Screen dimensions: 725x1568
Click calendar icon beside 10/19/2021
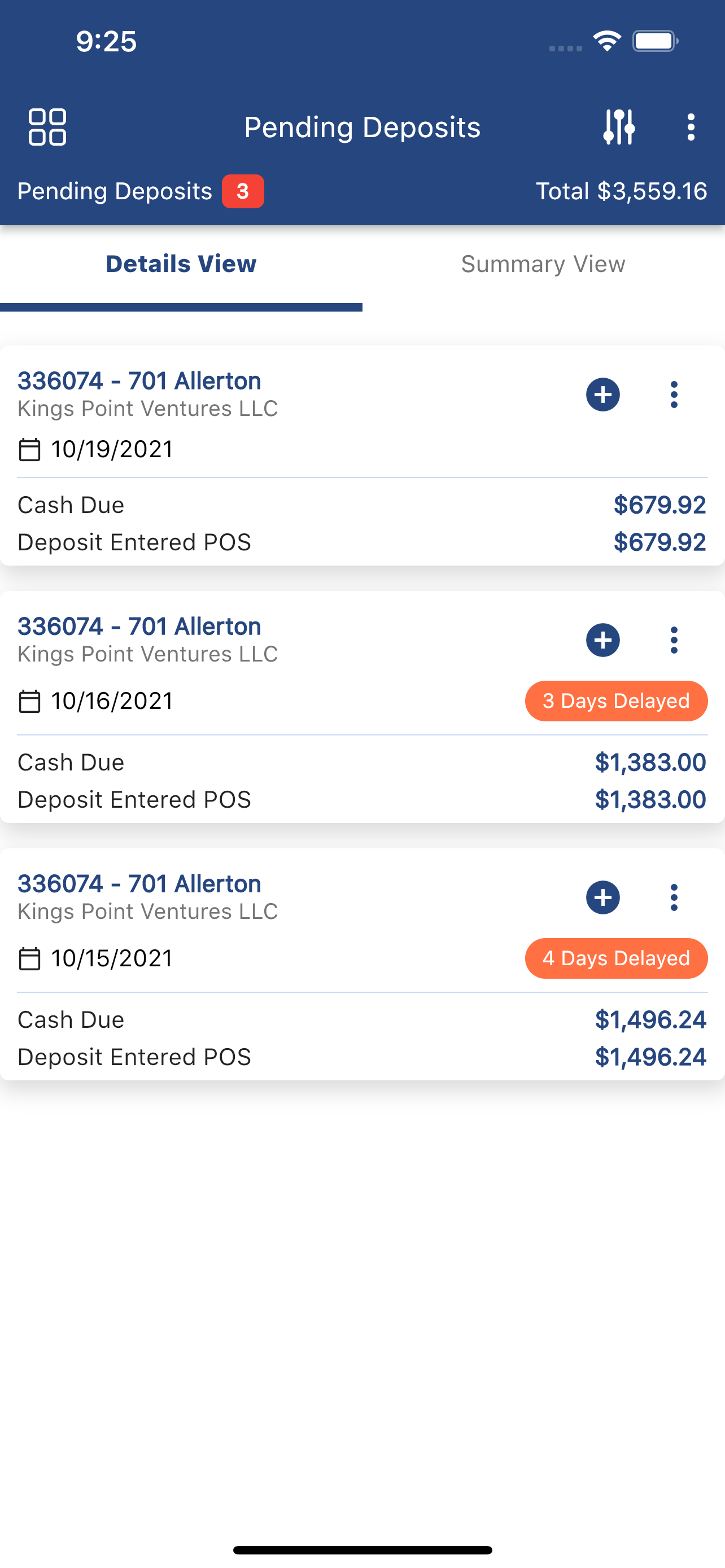tap(29, 450)
